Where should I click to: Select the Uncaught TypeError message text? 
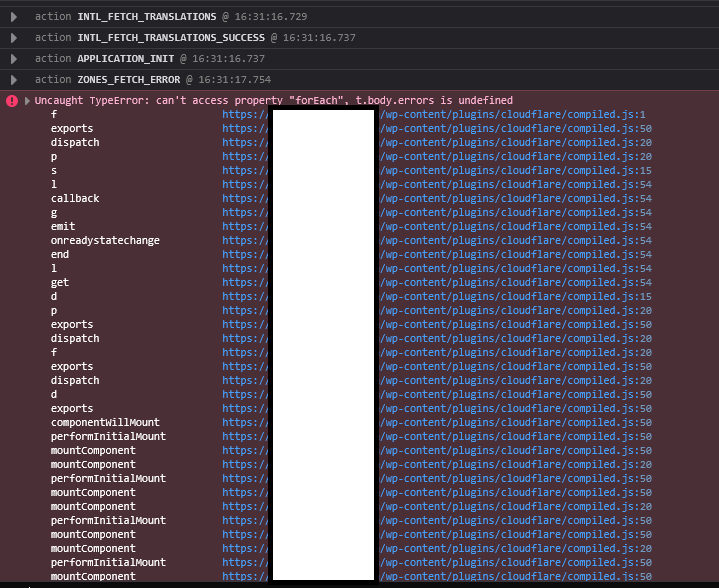click(274, 100)
